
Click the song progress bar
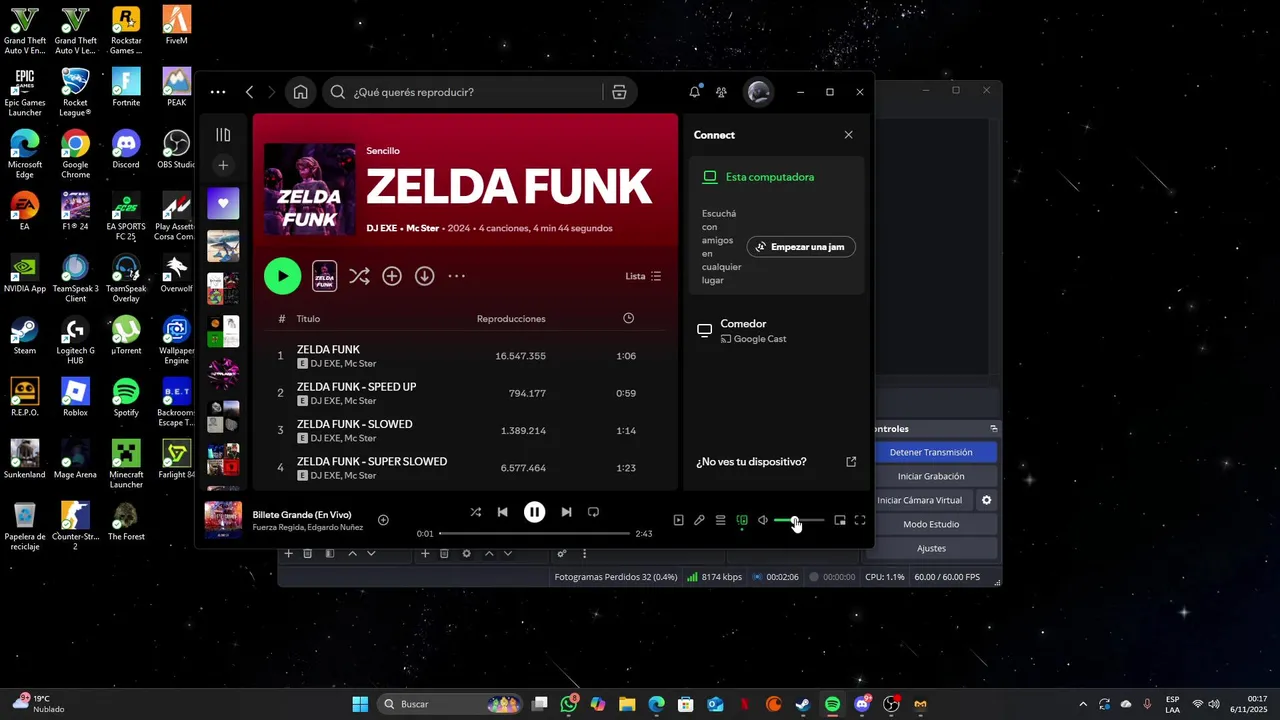tap(534, 534)
